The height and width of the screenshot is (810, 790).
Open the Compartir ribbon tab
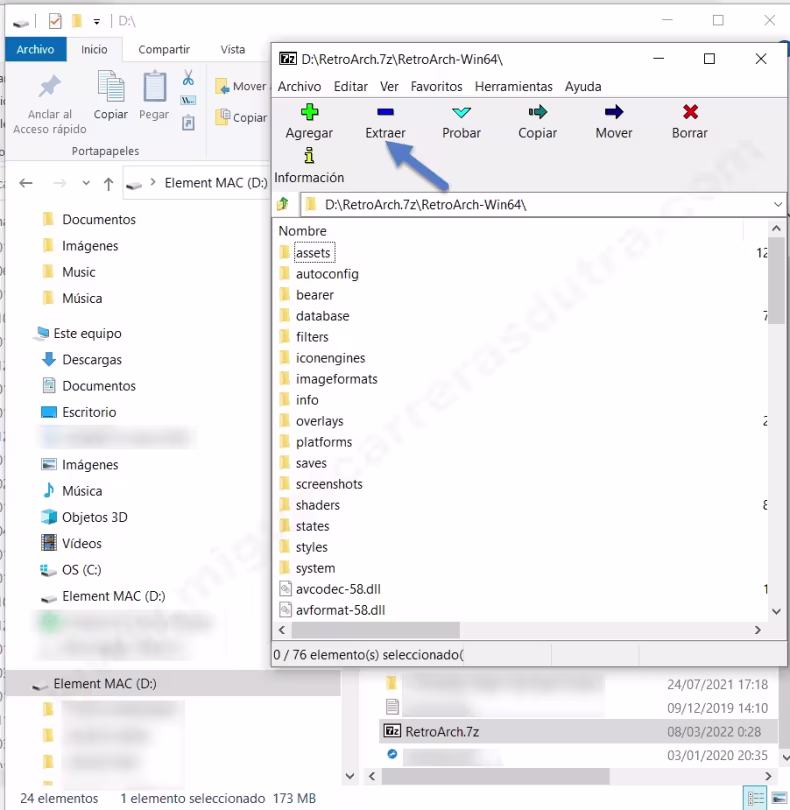[164, 49]
